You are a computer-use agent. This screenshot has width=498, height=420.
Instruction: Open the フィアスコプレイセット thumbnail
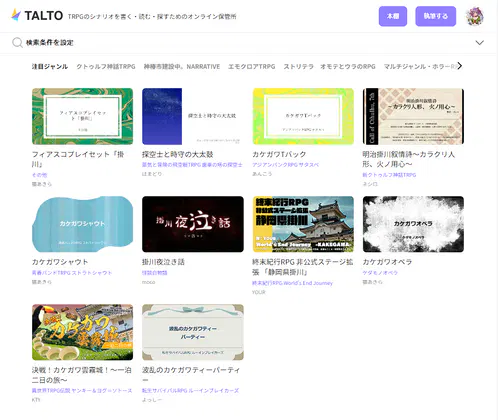tap(82, 116)
